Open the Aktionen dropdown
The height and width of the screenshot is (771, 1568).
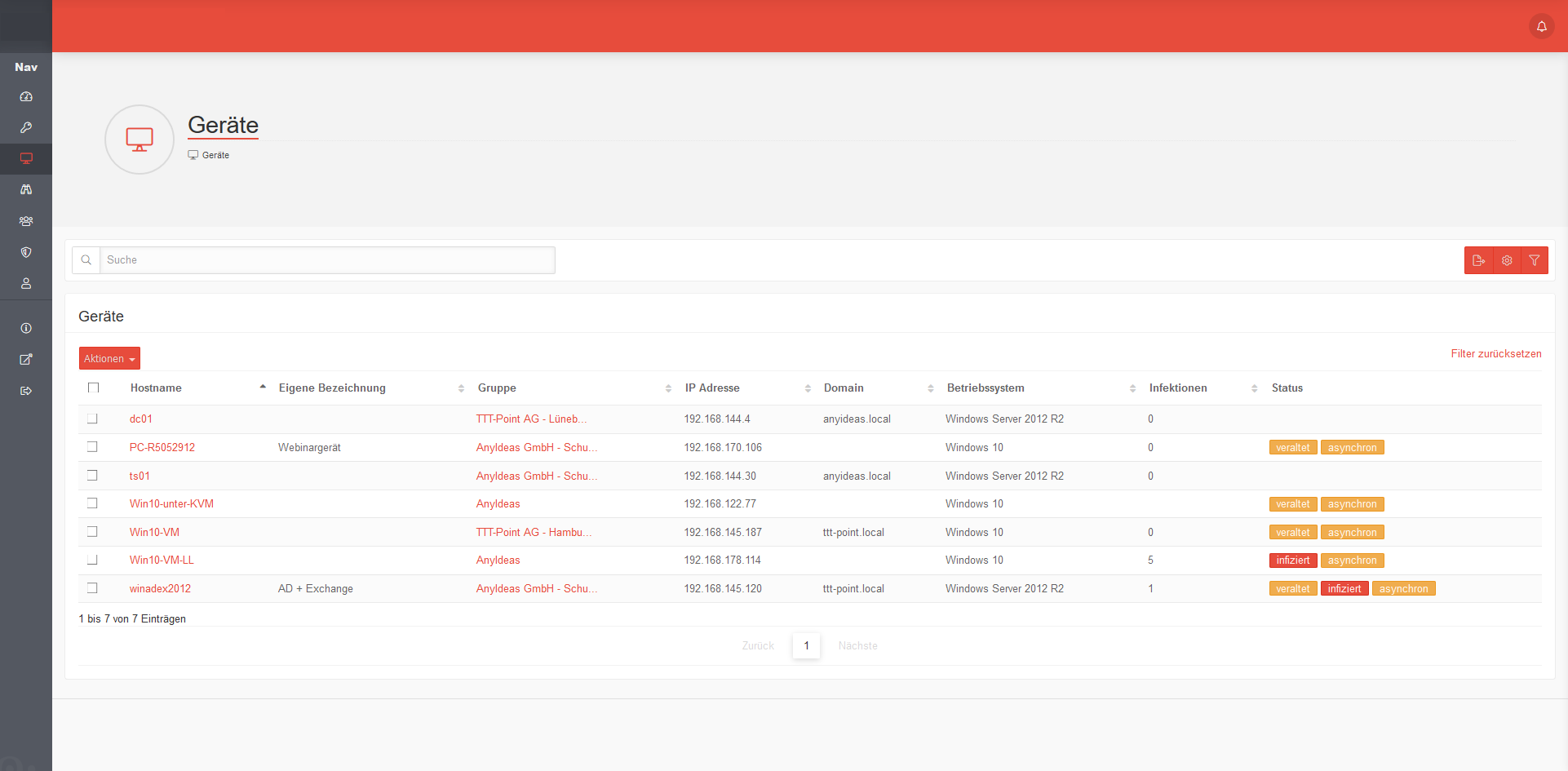(x=109, y=358)
